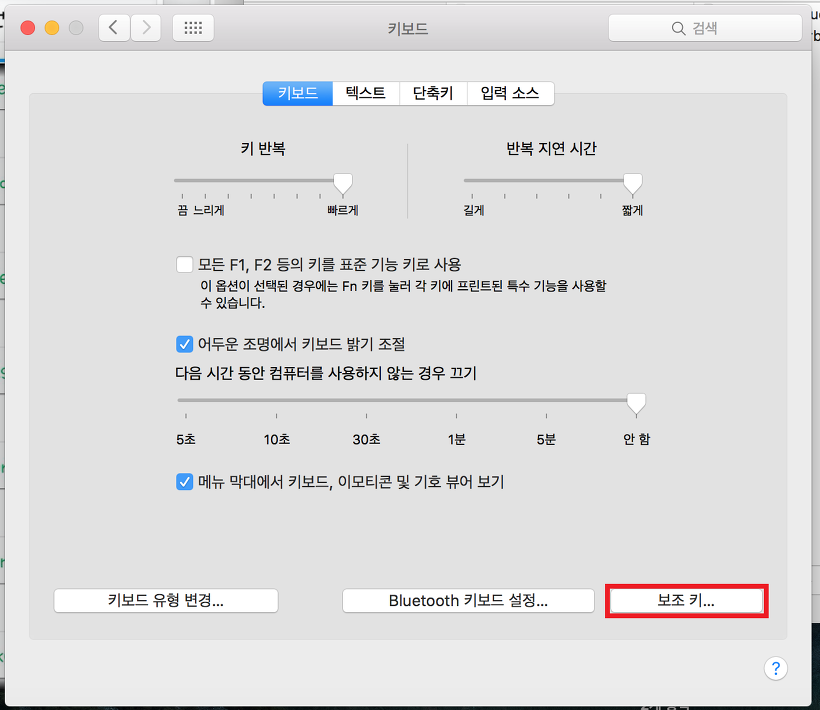Viewport: 820px width, 710px height.
Task: Click the 키보드 유형 변경... button
Action: pos(166,600)
